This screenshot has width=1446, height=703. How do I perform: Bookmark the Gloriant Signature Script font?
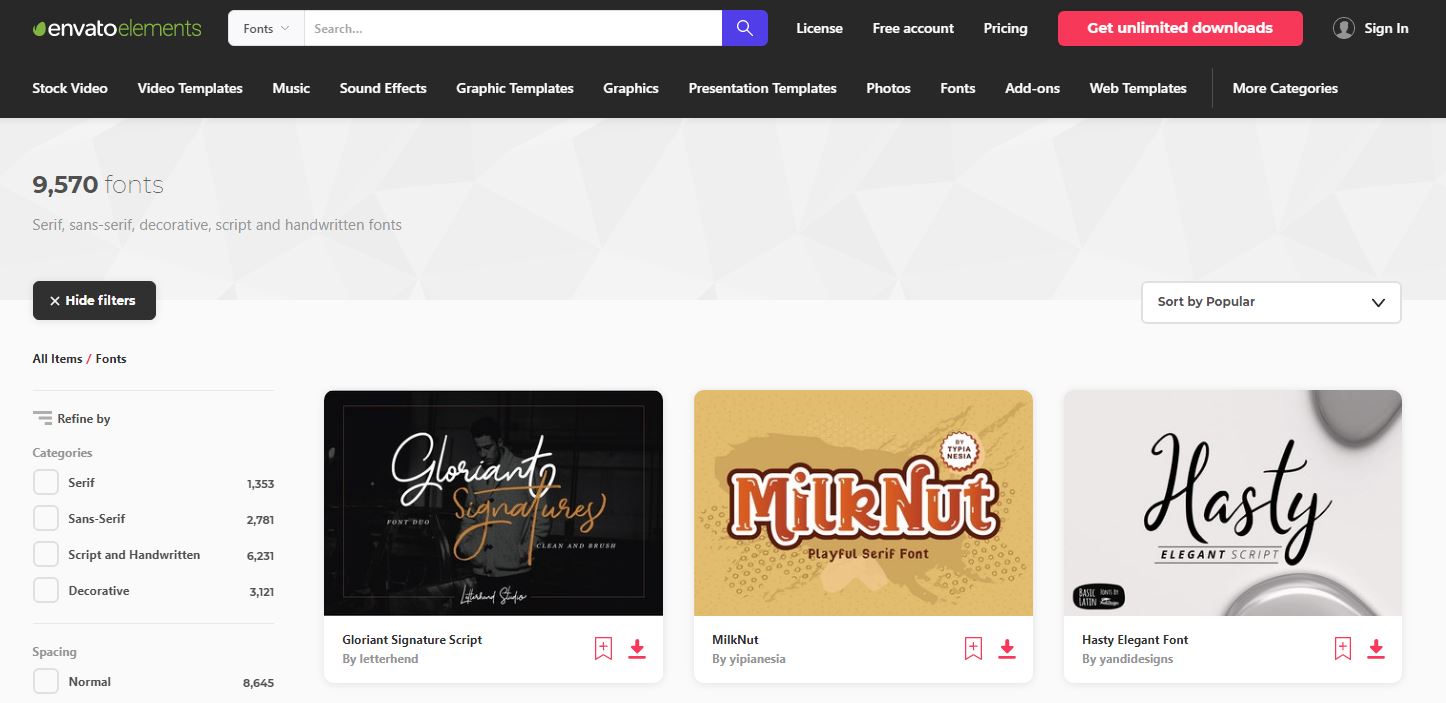click(x=603, y=649)
